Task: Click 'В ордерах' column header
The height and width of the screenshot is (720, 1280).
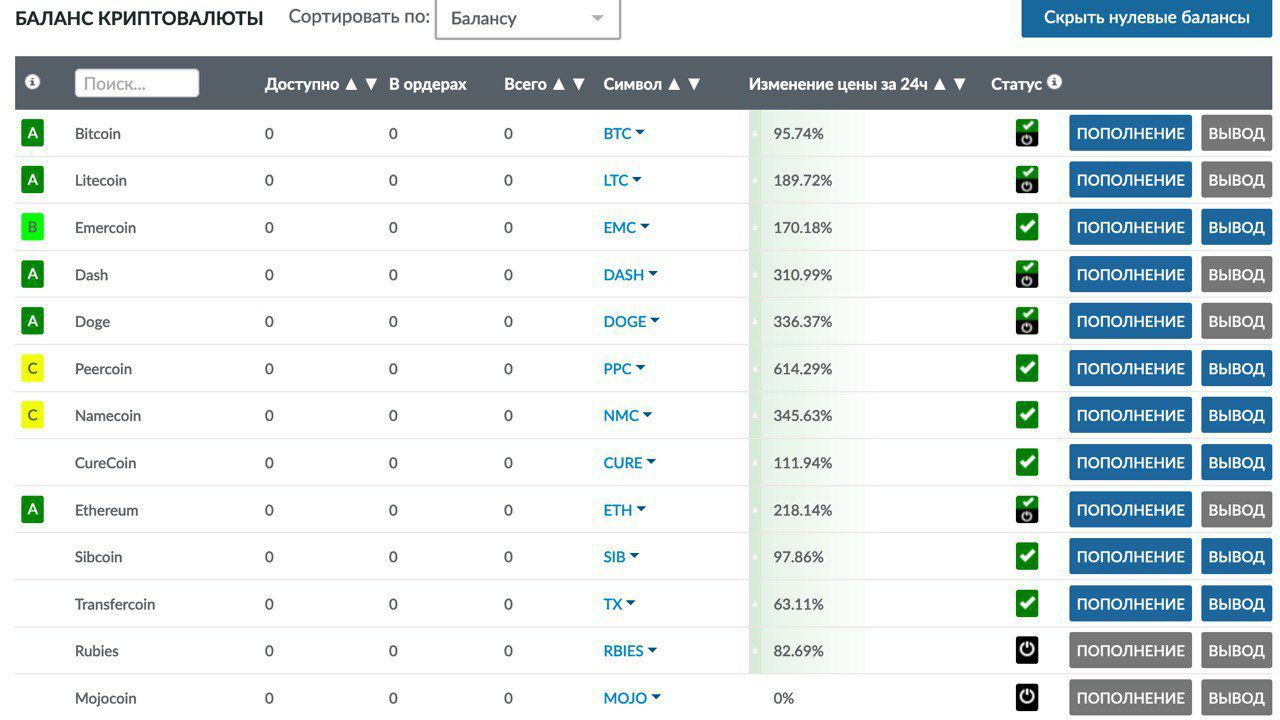Action: point(428,84)
